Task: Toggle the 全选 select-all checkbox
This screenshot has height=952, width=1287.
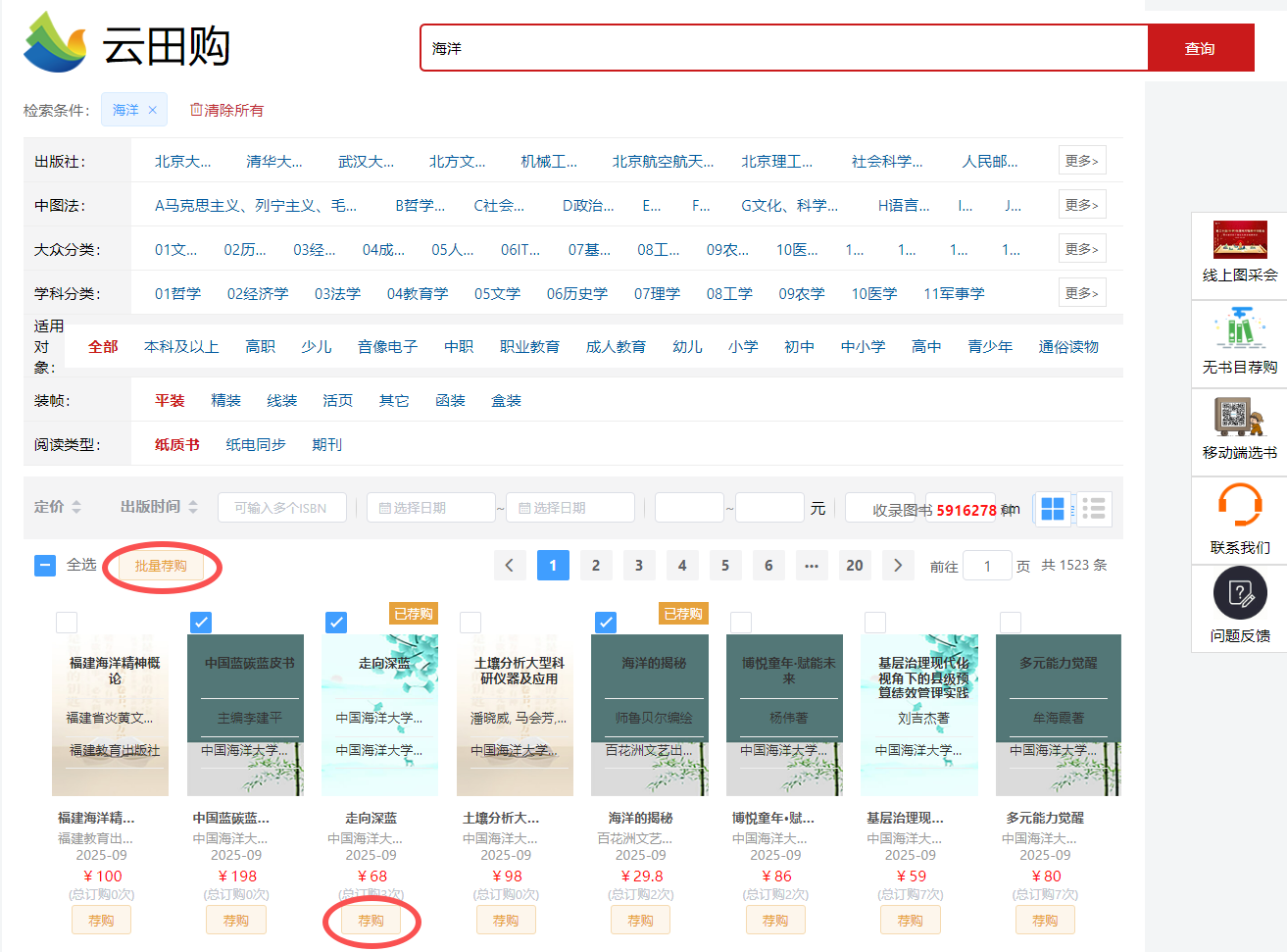Action: (45, 566)
